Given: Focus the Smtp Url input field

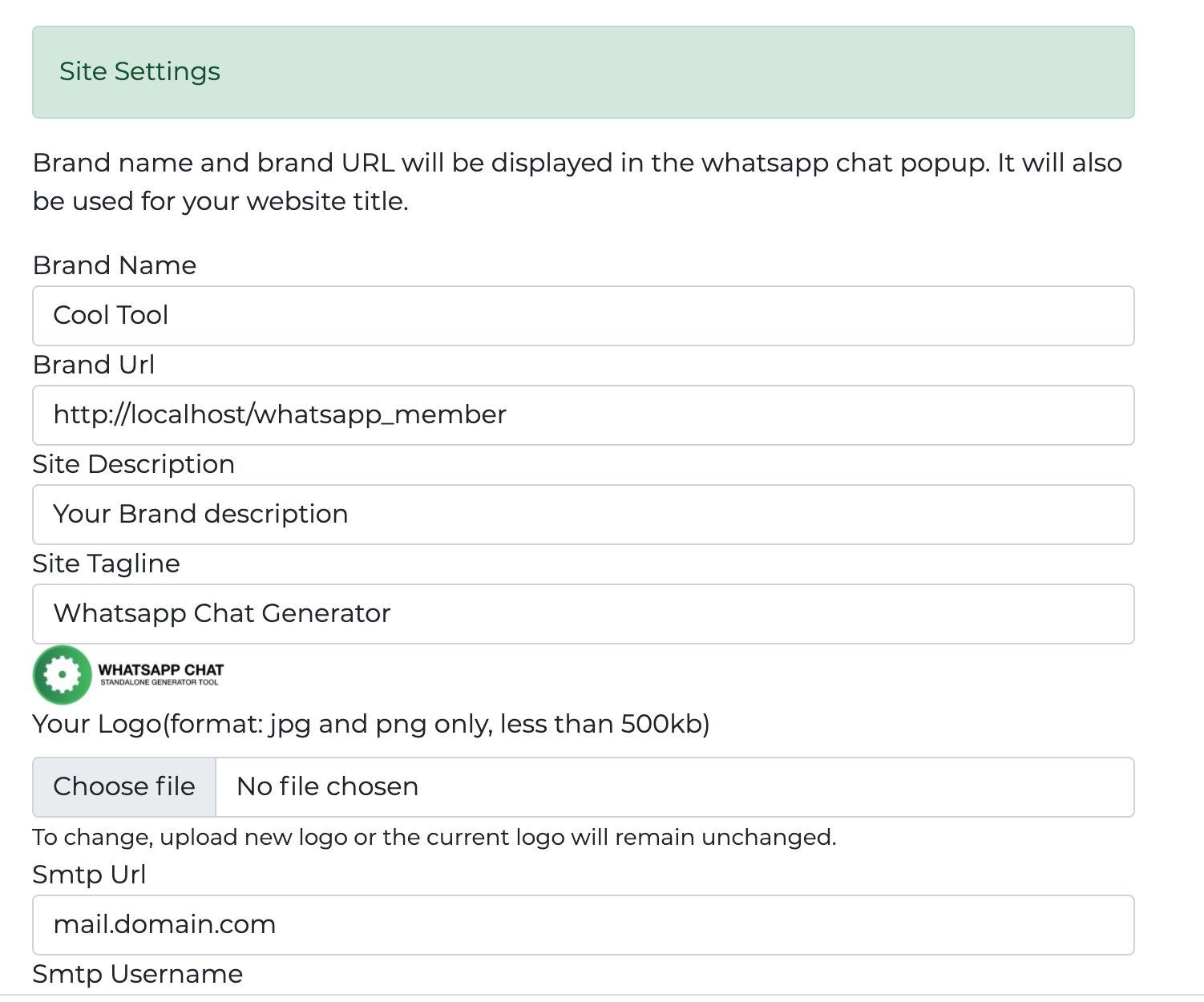Looking at the screenshot, I should point(583,925).
